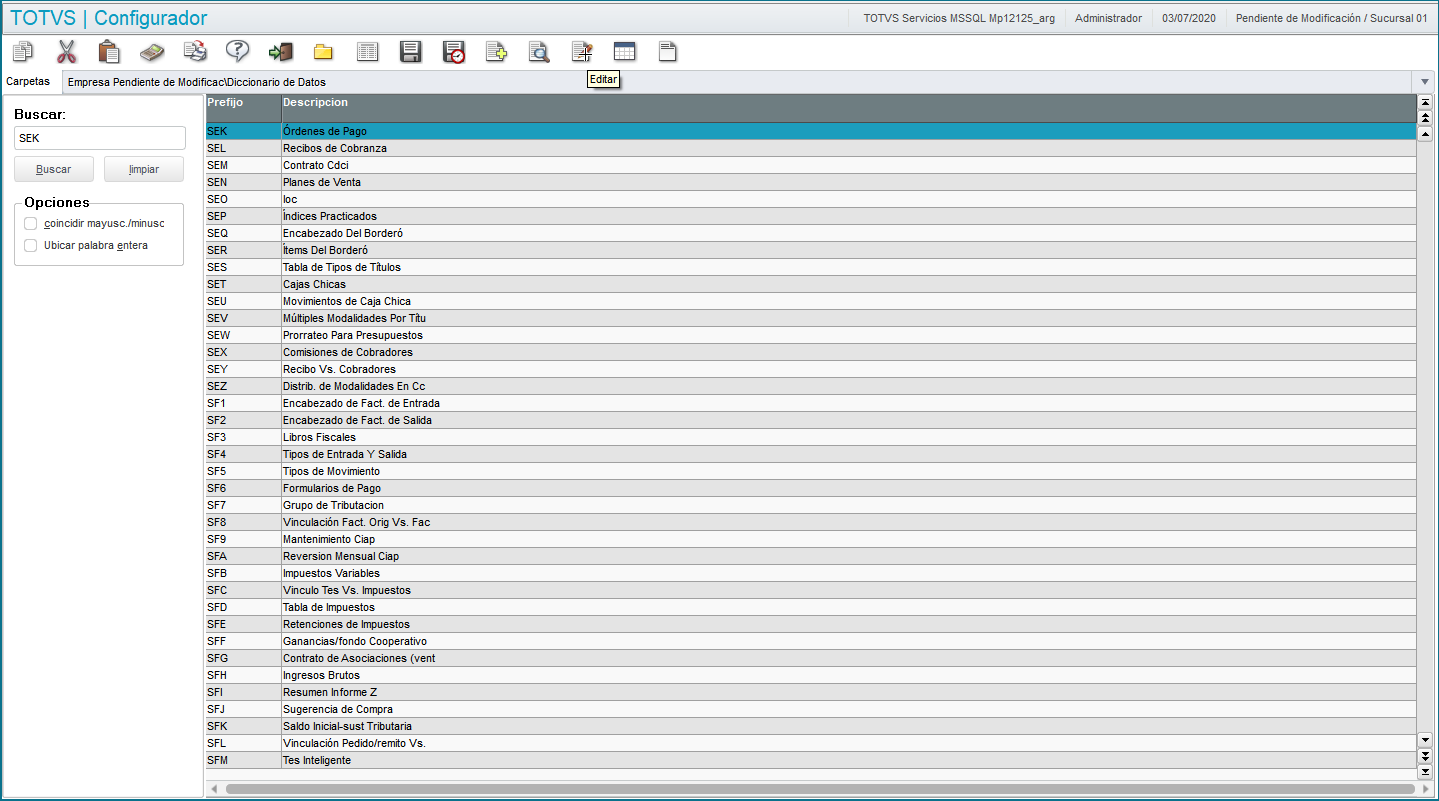Screen dimensions: 1439x801
Task: Move down one row with single arrow
Action: 1425,739
